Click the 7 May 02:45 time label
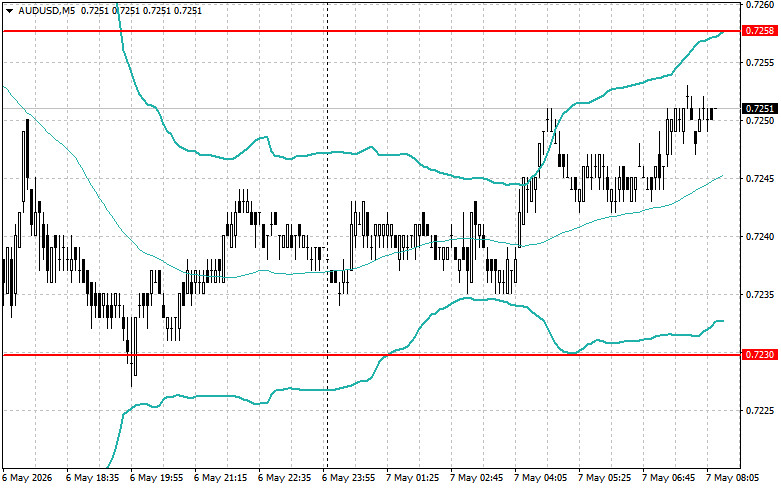The image size is (781, 489). point(477,478)
